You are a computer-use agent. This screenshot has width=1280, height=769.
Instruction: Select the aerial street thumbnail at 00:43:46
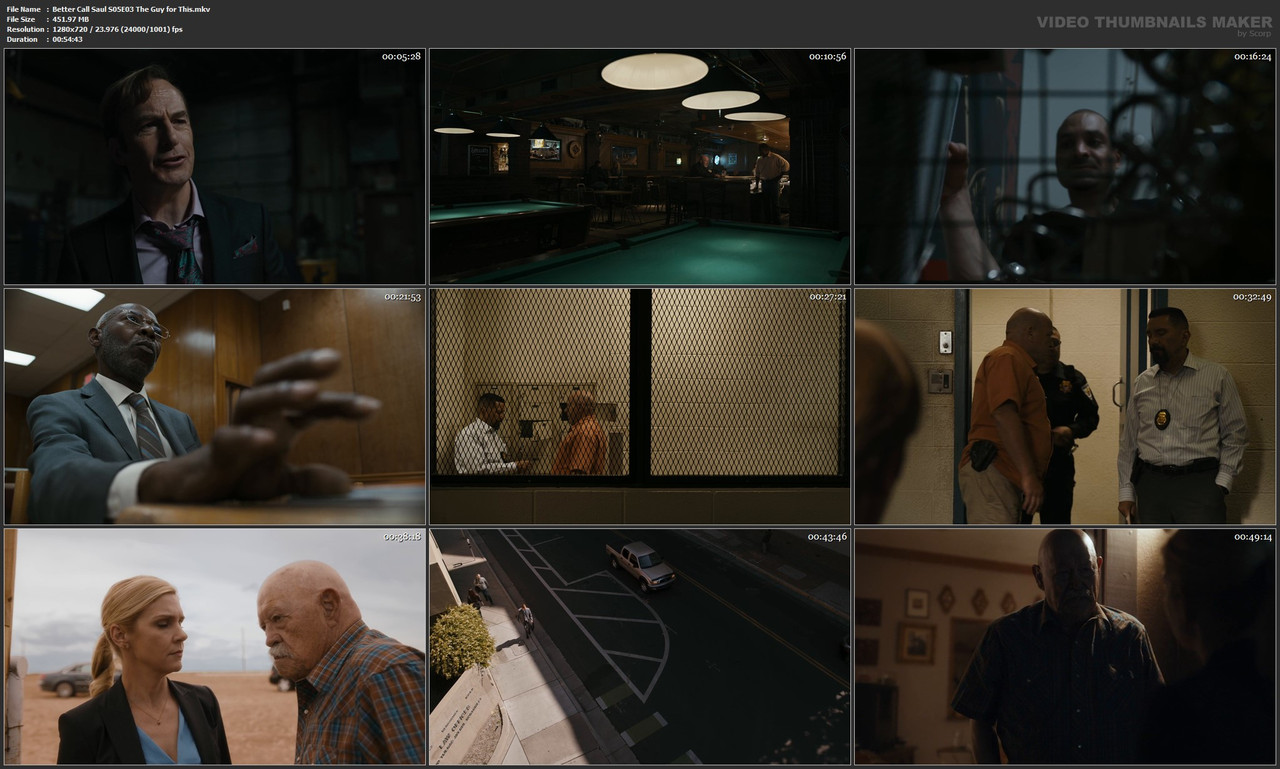point(640,646)
